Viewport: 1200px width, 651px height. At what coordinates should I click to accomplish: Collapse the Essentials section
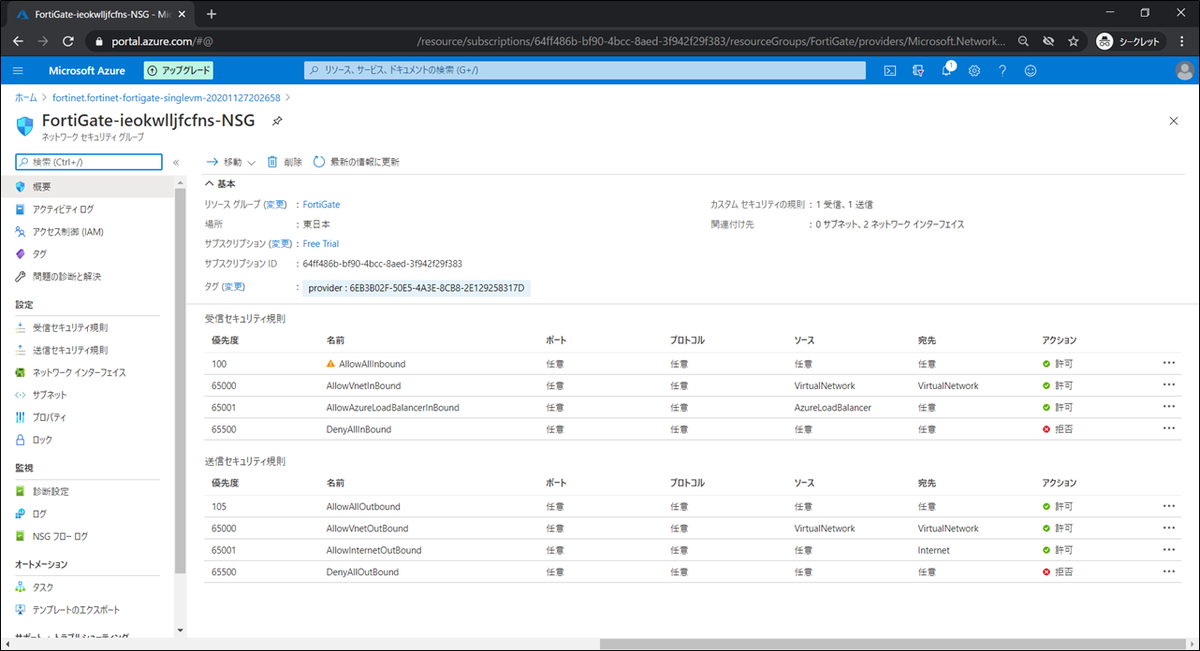coord(220,184)
